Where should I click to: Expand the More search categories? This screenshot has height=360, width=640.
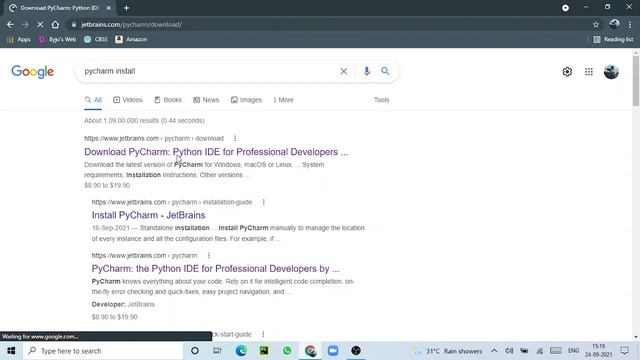click(x=284, y=100)
